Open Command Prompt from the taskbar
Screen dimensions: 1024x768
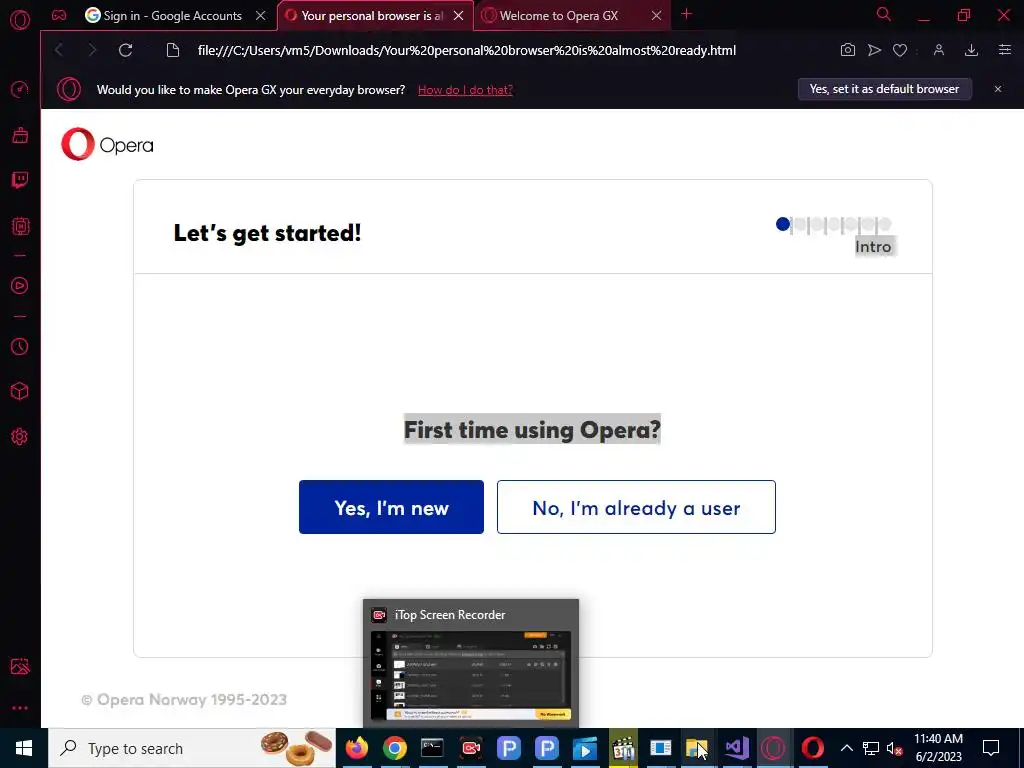432,748
